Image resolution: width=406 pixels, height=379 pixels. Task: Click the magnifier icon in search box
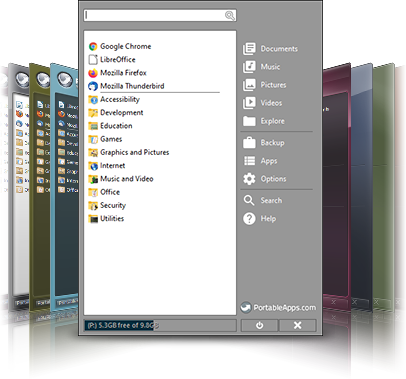click(x=230, y=15)
